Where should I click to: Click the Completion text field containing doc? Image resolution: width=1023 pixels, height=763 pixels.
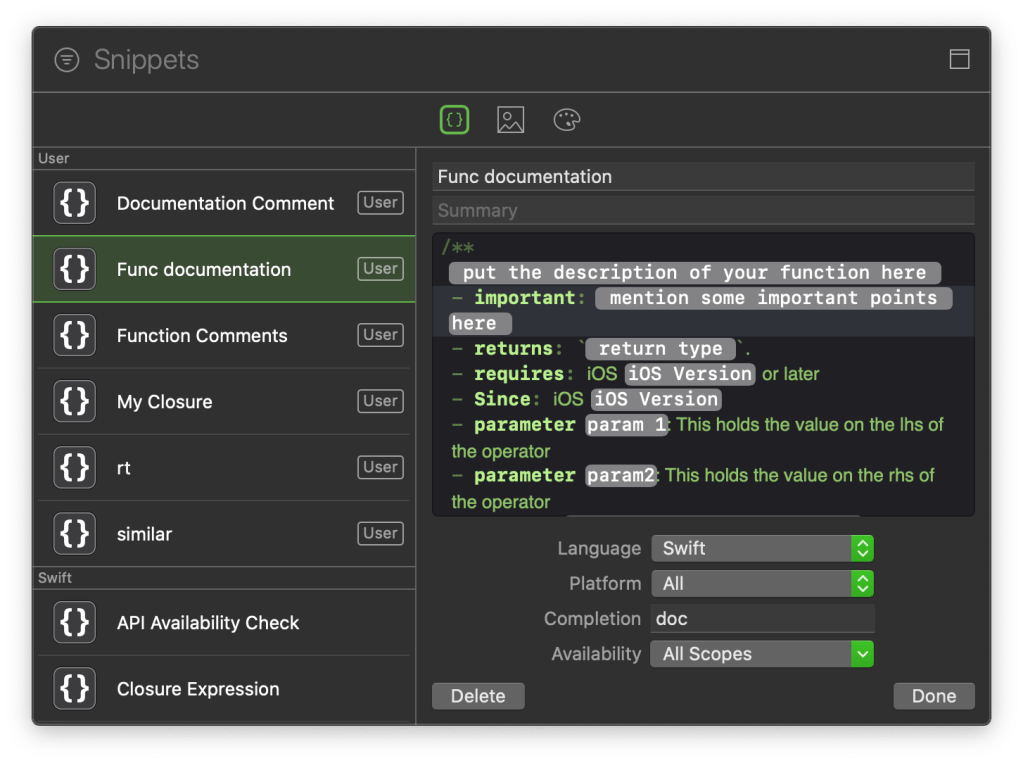pyautogui.click(x=762, y=618)
